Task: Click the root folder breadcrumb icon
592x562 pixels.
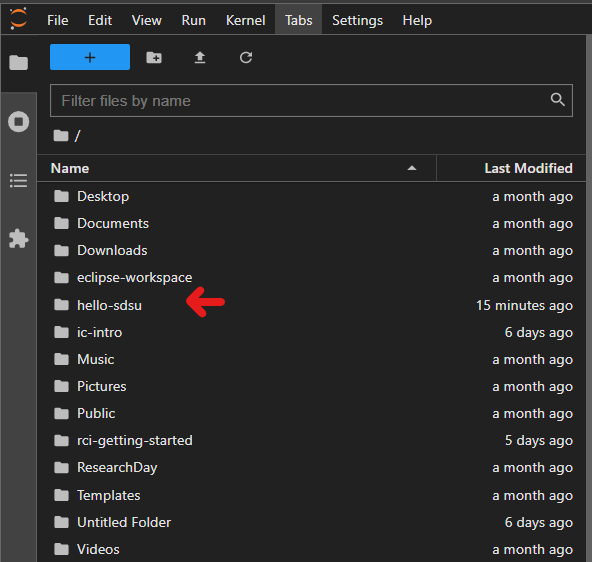Action: [61, 135]
